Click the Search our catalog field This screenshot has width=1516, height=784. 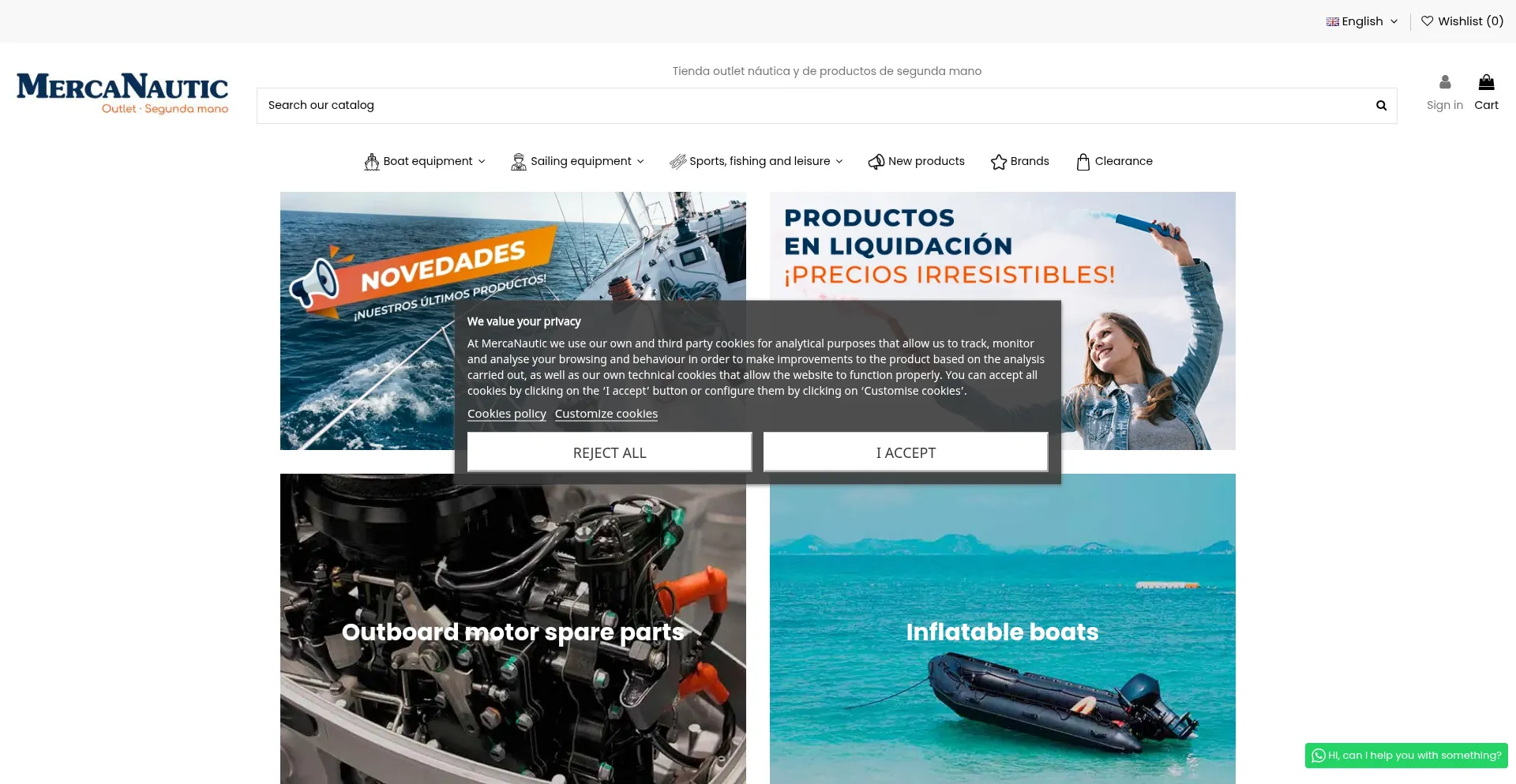pyautogui.click(x=813, y=106)
